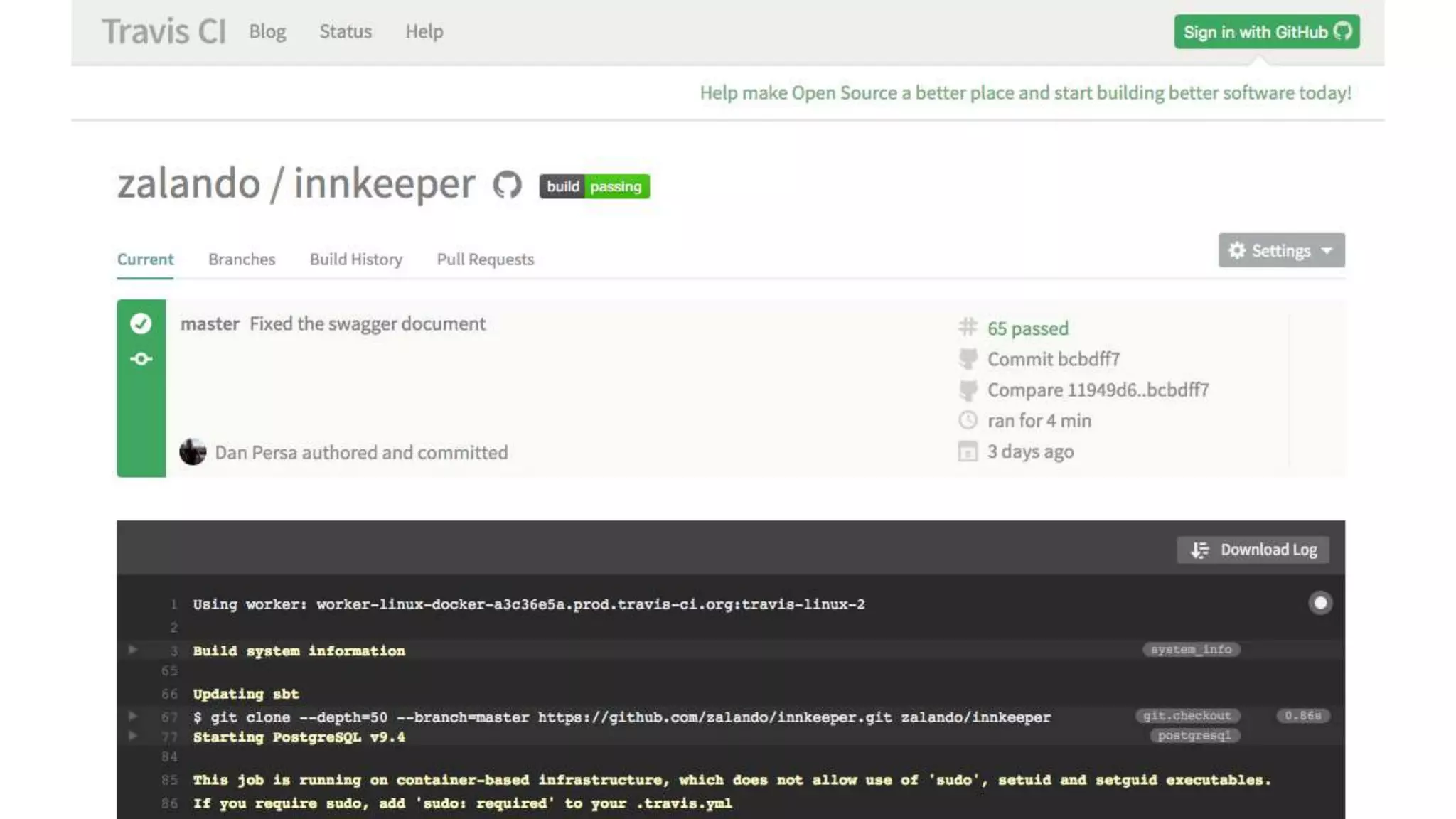Click the hash icon next to 65 passed
This screenshot has width=1456, height=819.
point(968,327)
